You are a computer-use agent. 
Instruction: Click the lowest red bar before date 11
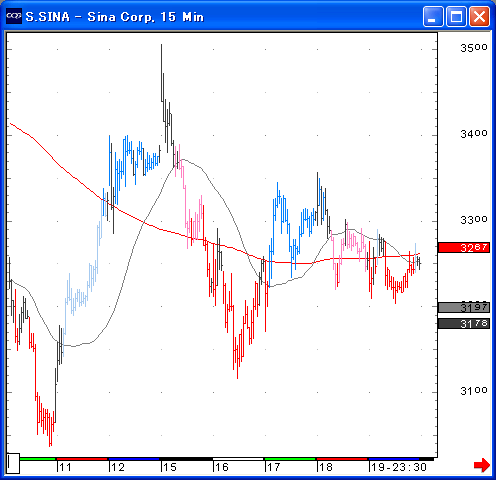50,429
